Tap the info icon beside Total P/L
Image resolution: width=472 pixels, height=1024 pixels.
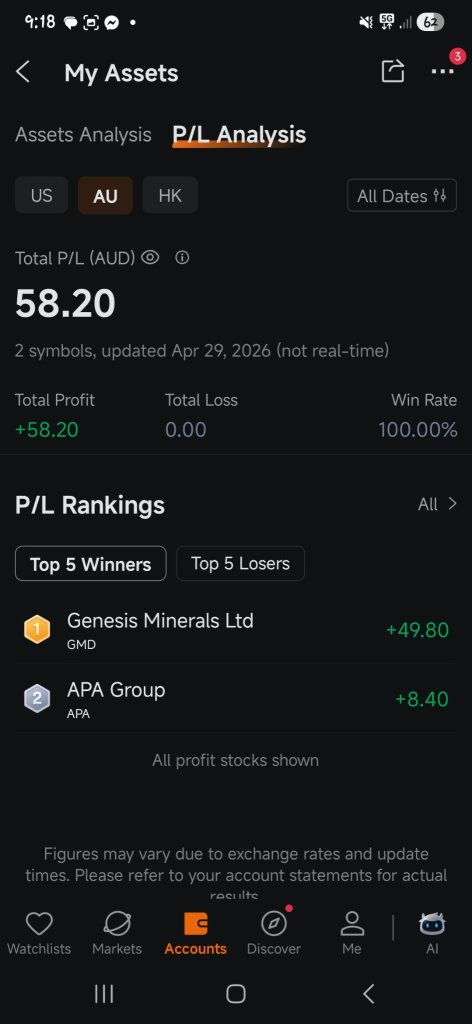(182, 258)
